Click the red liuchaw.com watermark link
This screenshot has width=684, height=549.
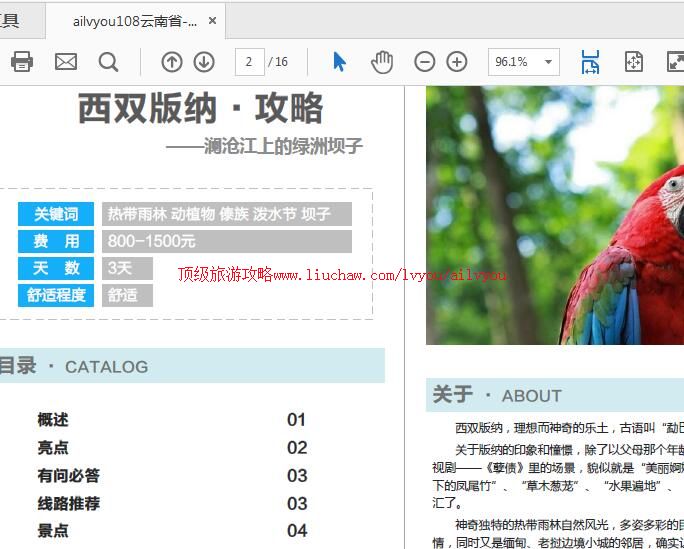point(342,275)
